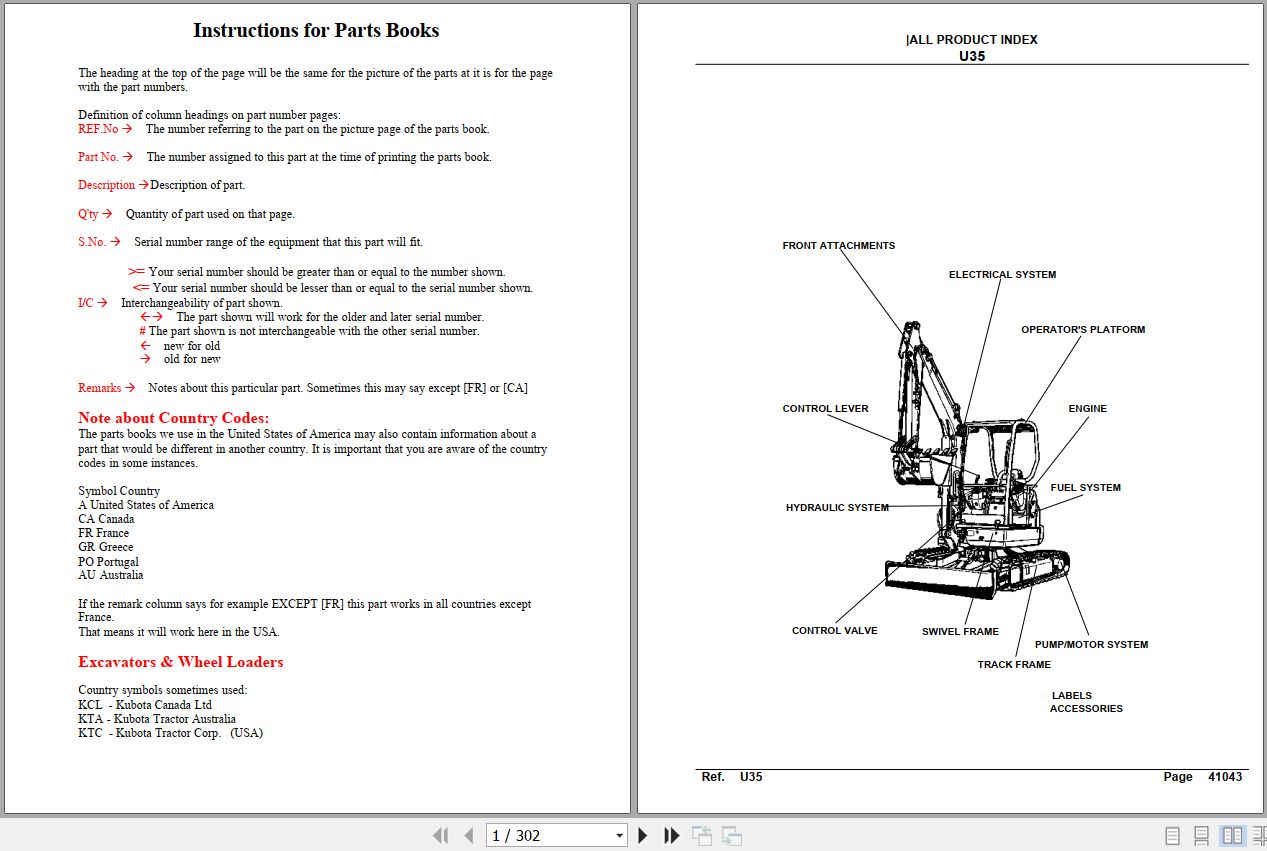This screenshot has height=851, width=1267.
Task: Click the ELECTRICAL SYSTEM label
Action: point(1002,274)
